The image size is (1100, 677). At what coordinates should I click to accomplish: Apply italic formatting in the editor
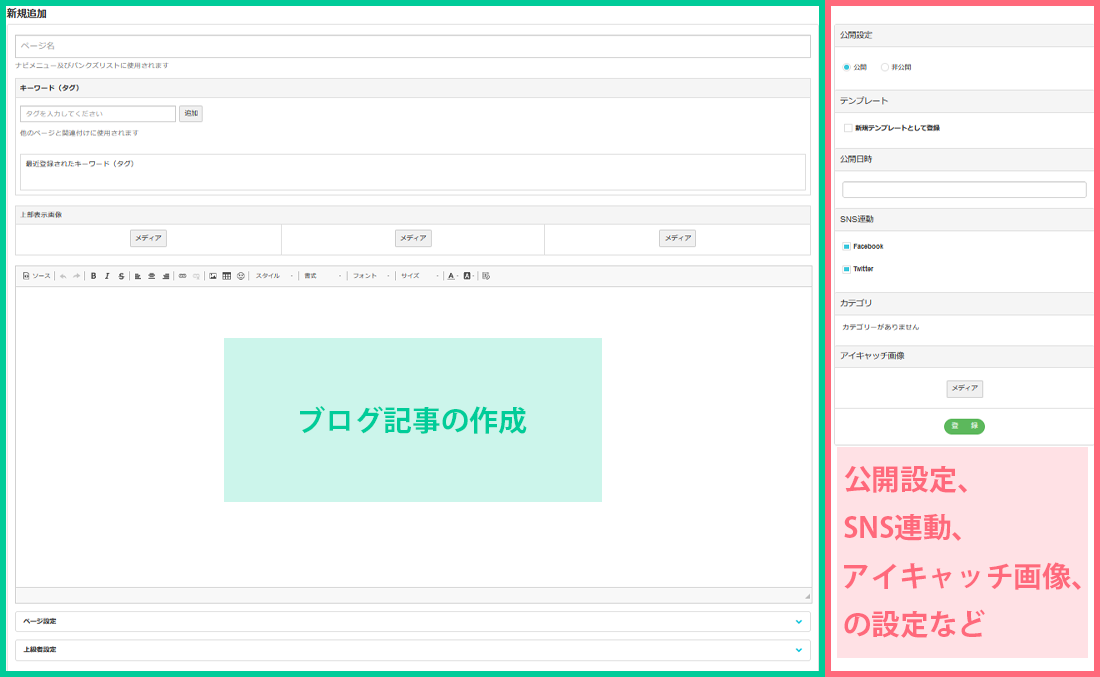[x=107, y=276]
